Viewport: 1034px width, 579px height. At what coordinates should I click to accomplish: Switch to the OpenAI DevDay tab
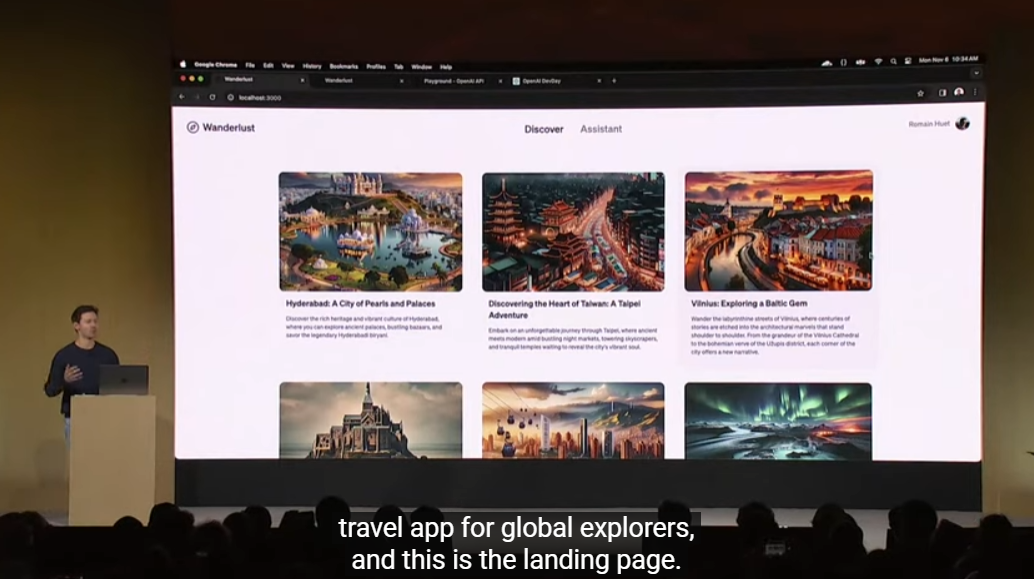(555, 80)
